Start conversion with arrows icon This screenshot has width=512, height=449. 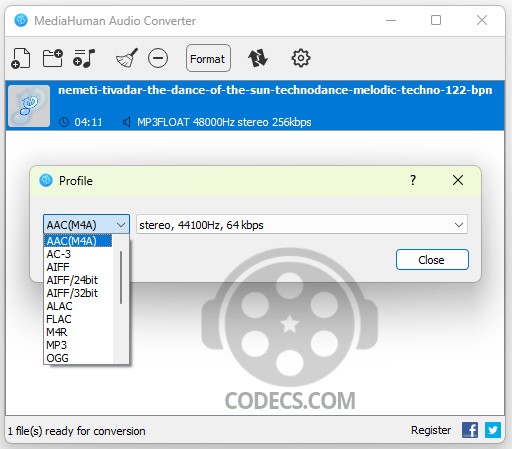258,58
